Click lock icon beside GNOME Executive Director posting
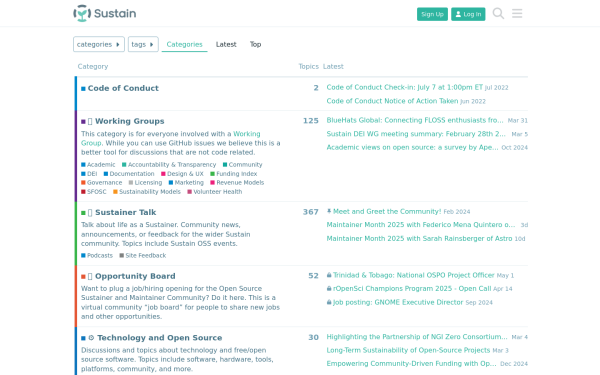Viewport: 600px width, 375px height. pyautogui.click(x=329, y=302)
